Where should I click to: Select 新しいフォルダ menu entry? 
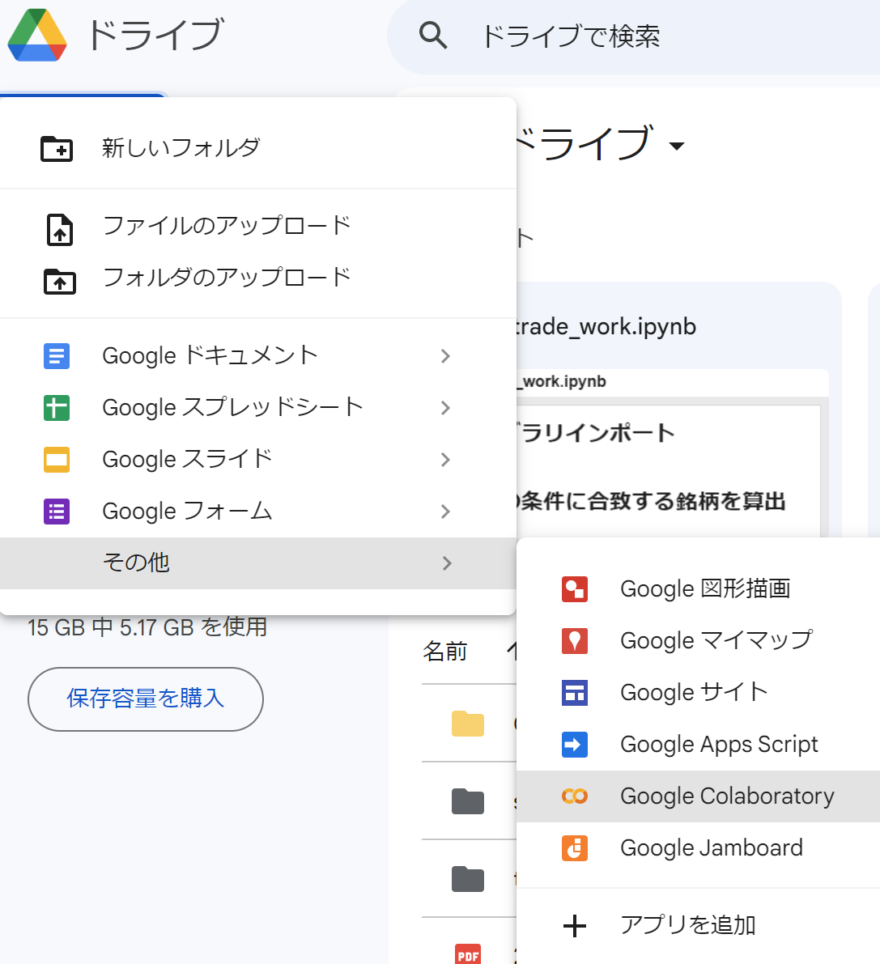tap(258, 148)
